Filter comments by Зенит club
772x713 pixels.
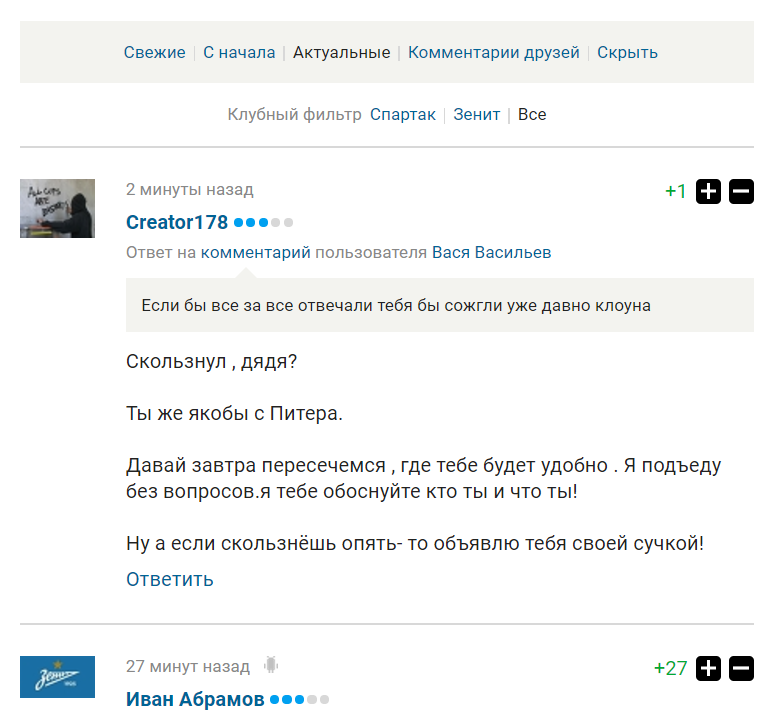point(477,114)
